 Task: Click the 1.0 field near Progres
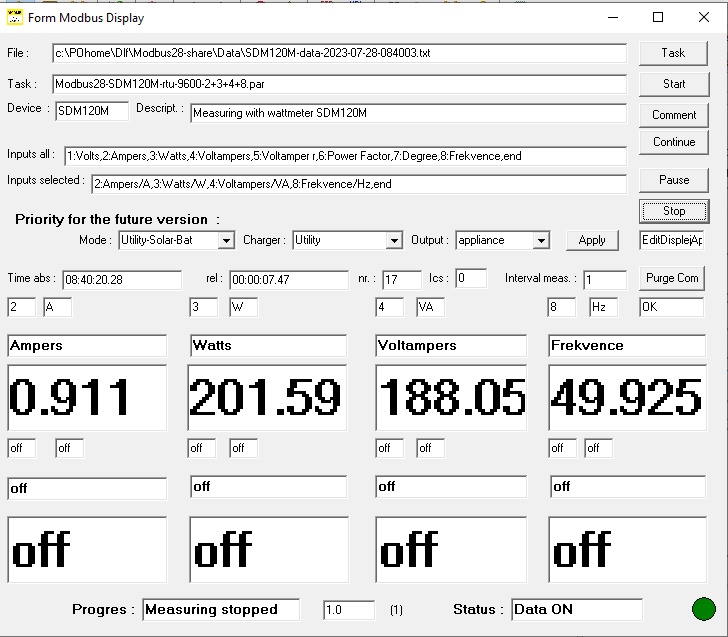click(349, 610)
